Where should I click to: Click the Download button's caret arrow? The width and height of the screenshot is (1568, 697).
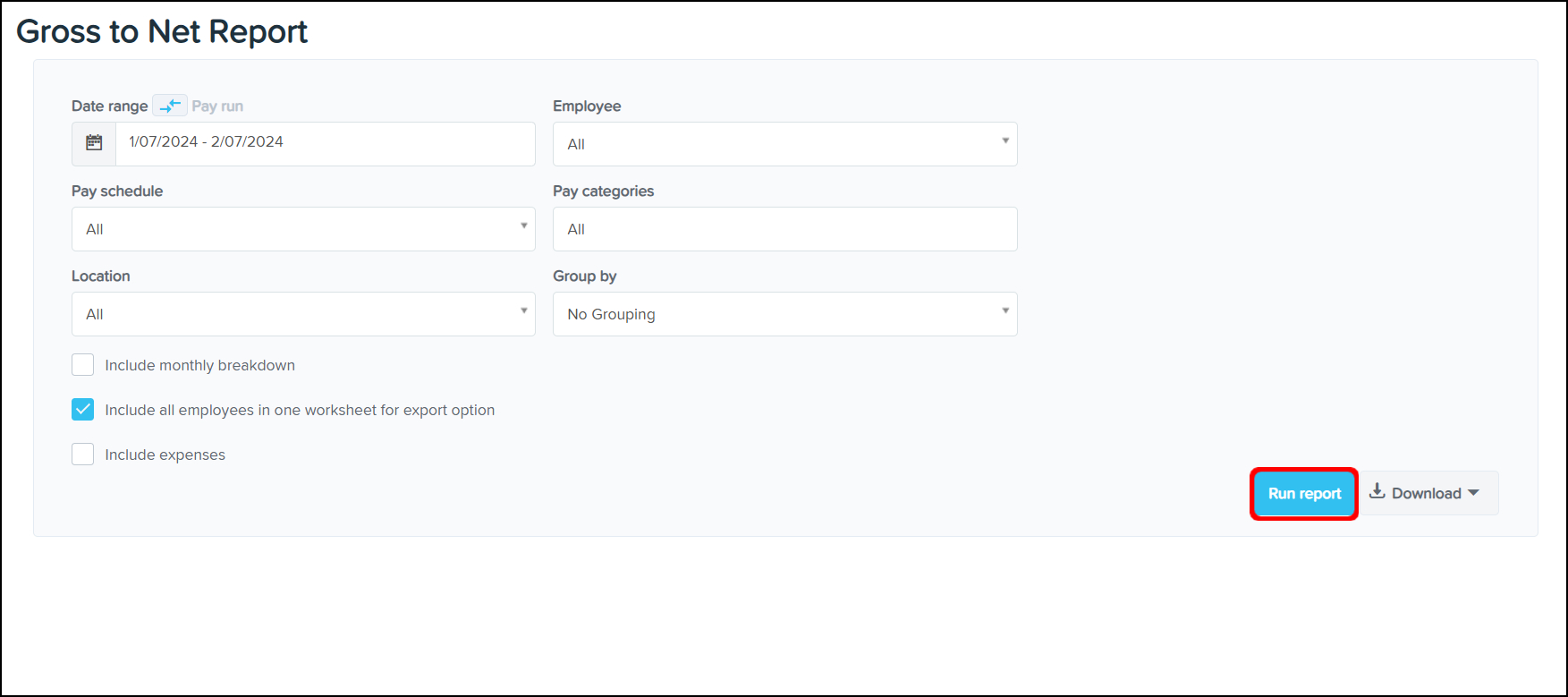[x=1473, y=493]
